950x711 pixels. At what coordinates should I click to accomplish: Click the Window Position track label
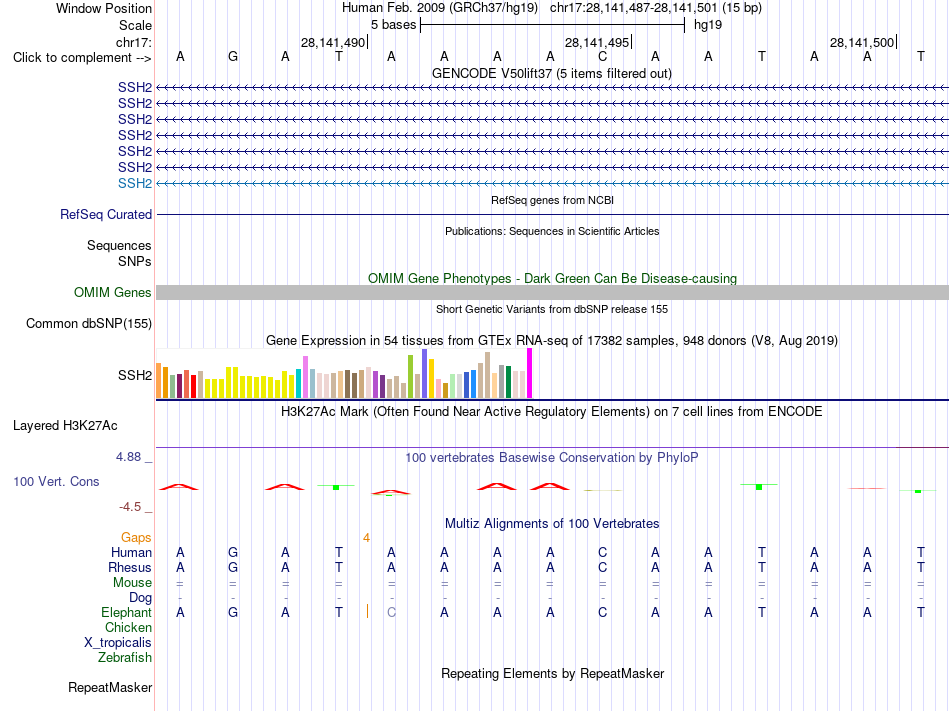(x=104, y=8)
